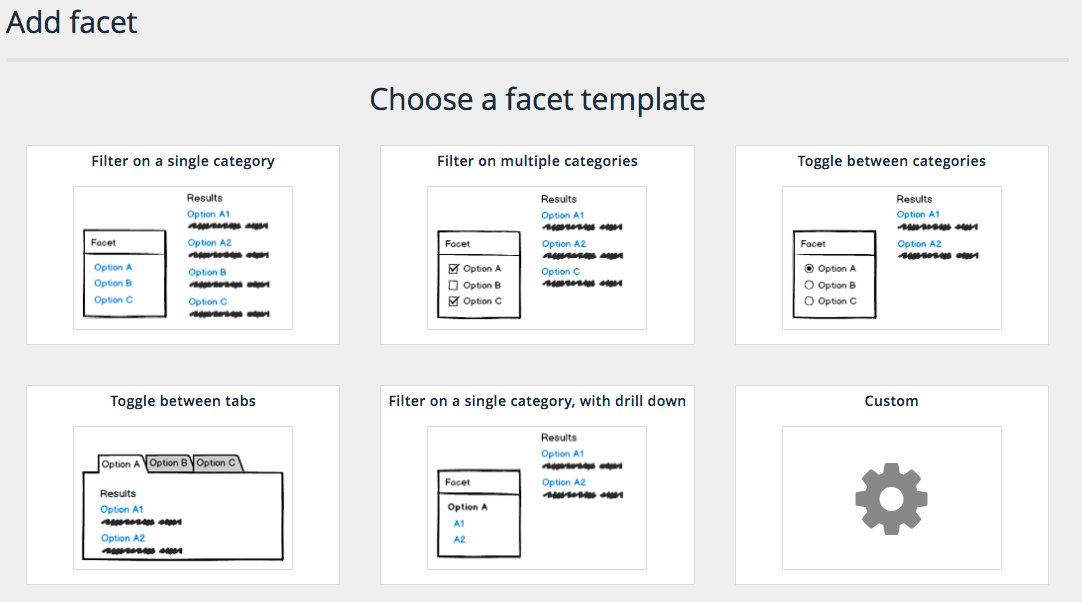Click the 'Custom' template heading
The height and width of the screenshot is (602, 1082).
tap(891, 401)
